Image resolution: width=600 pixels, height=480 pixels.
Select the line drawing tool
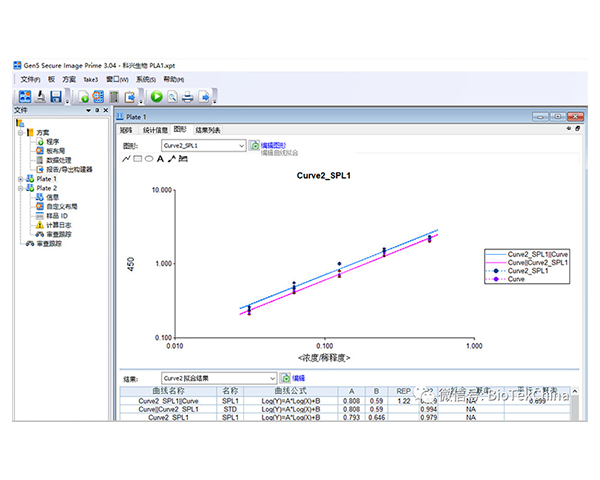(x=126, y=158)
